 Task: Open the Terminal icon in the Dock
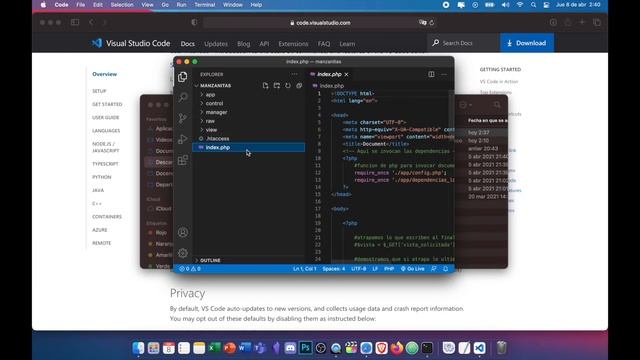point(427,348)
